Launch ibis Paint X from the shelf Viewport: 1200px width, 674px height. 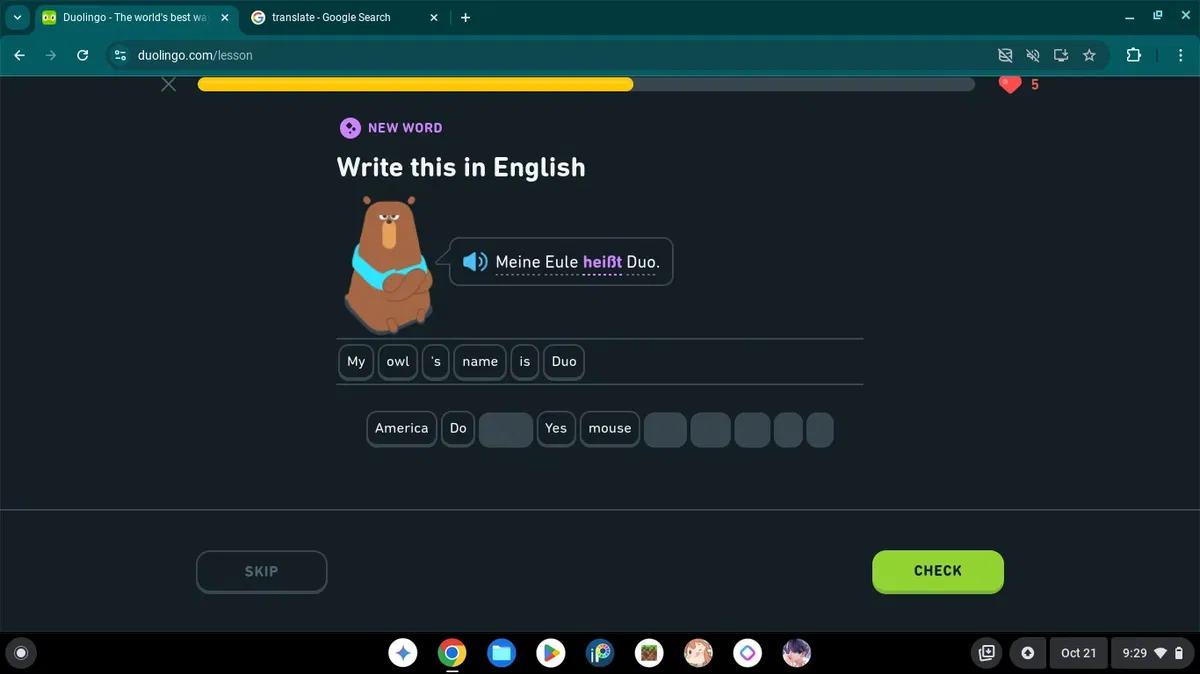[x=600, y=653]
